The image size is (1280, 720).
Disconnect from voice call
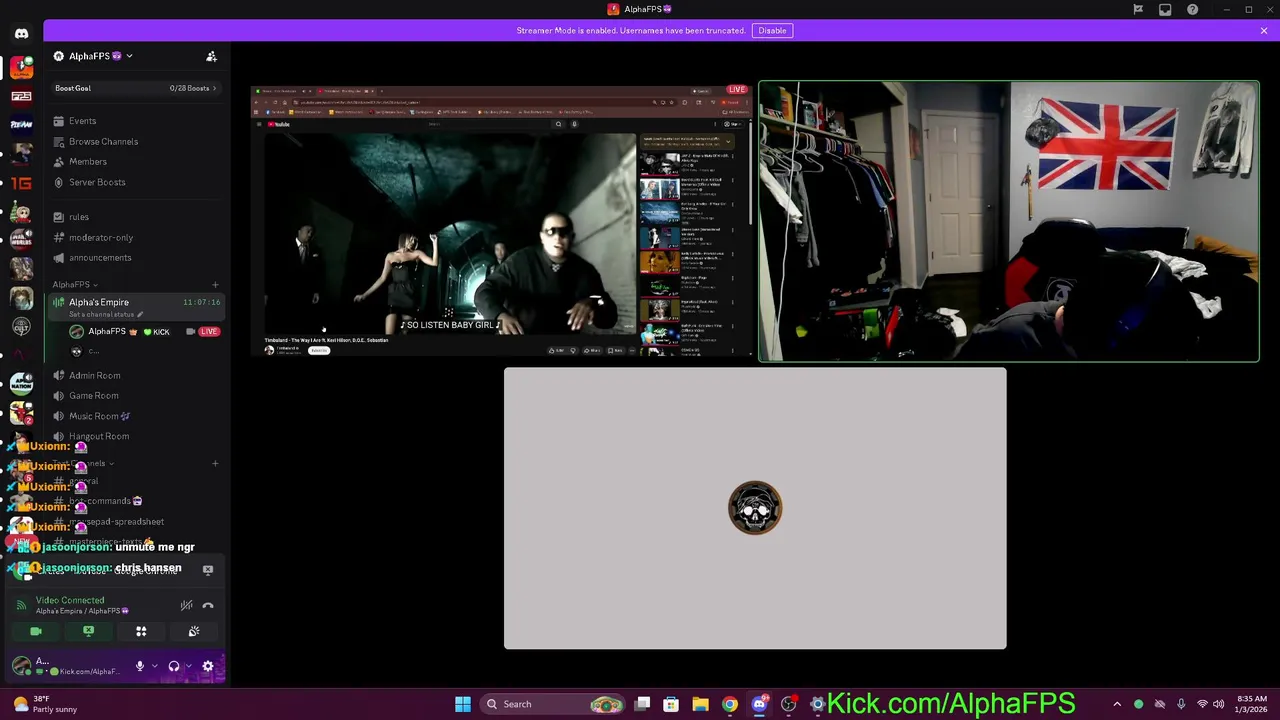[x=208, y=605]
